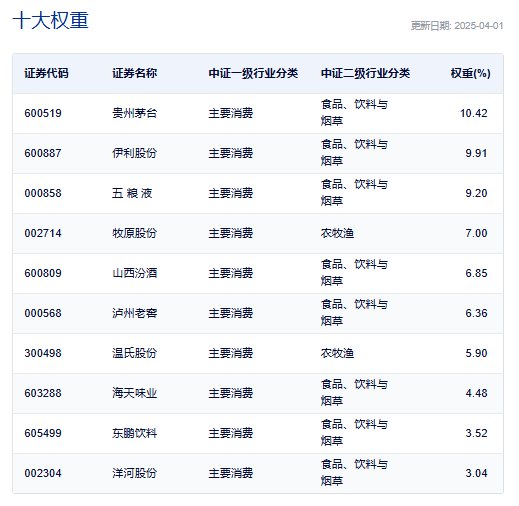Click weight value 4.48

pos(476,393)
